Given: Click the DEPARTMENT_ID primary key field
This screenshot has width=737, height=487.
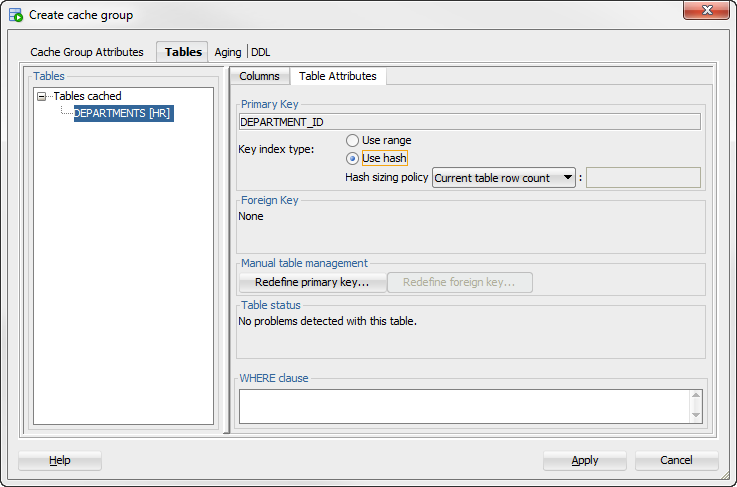Looking at the screenshot, I should (470, 122).
